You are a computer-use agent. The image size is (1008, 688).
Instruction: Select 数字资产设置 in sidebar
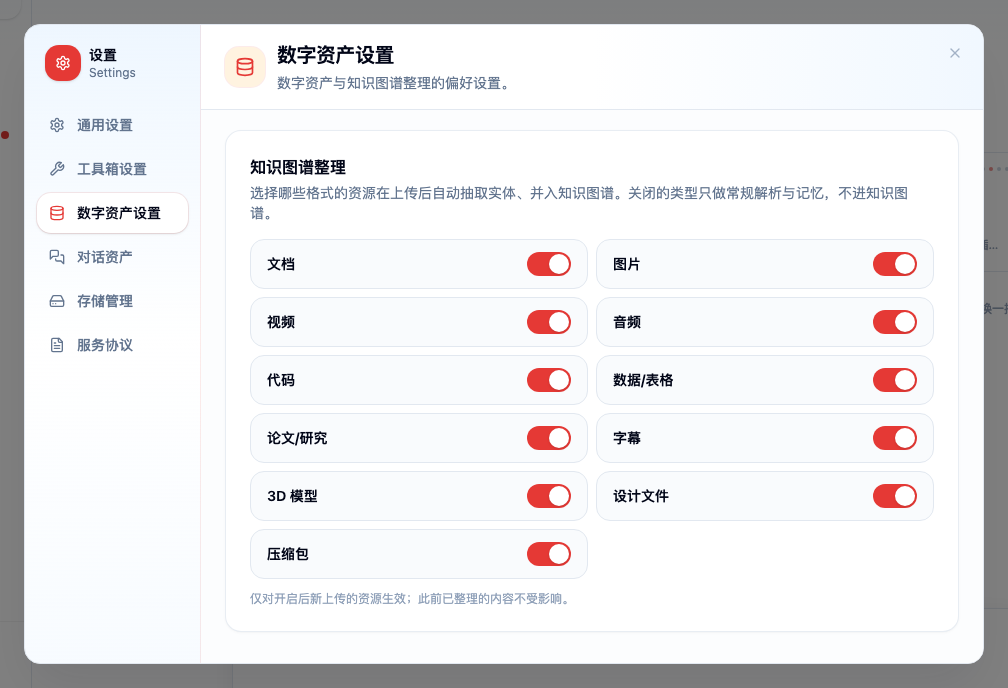coord(112,213)
